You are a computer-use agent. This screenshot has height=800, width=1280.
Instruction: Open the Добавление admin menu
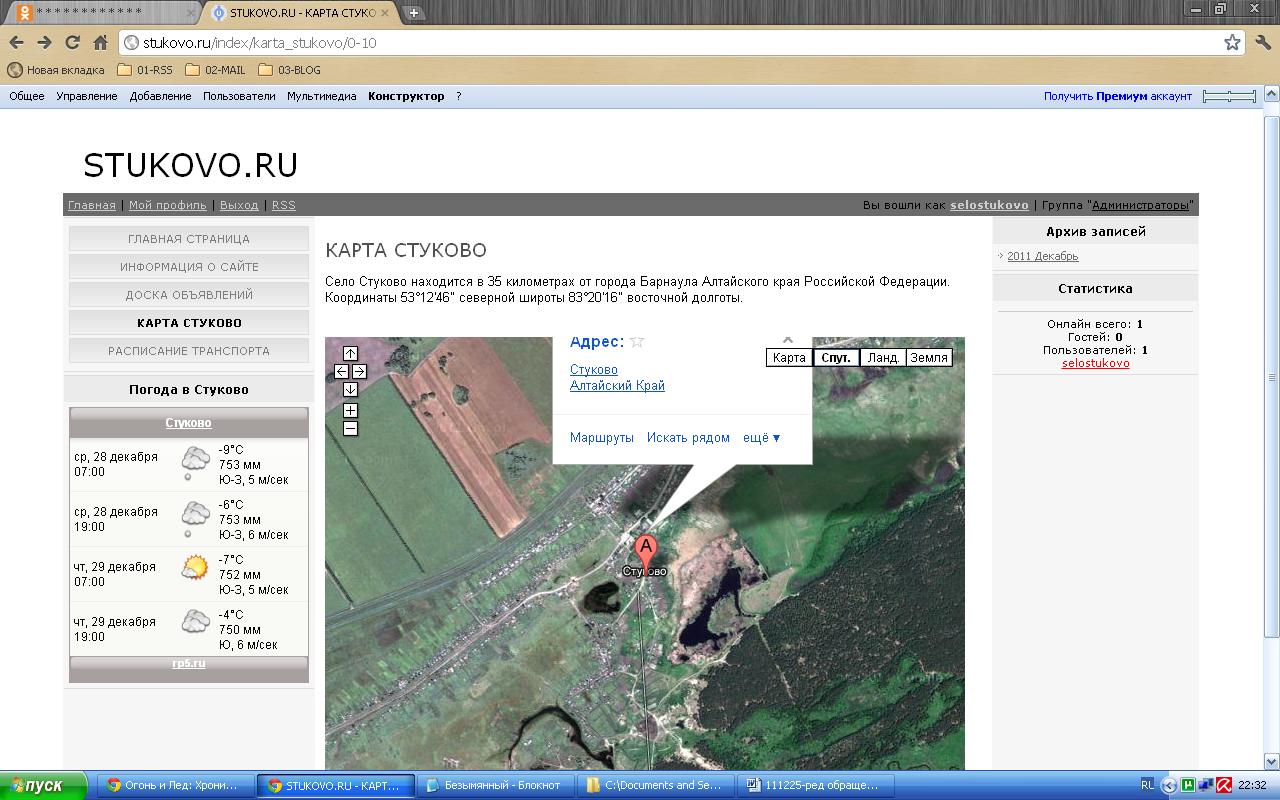pyautogui.click(x=160, y=96)
